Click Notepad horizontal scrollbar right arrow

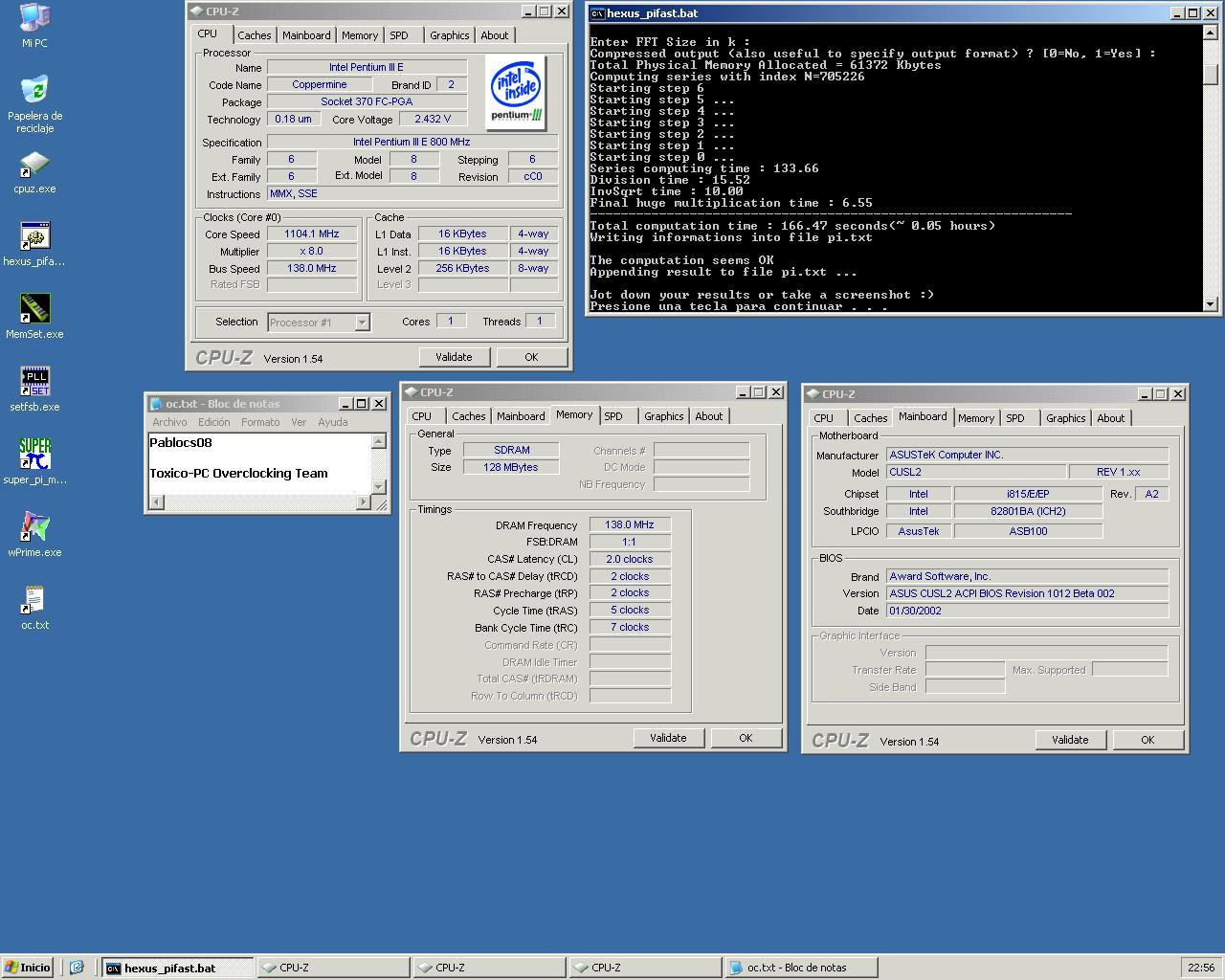point(363,502)
